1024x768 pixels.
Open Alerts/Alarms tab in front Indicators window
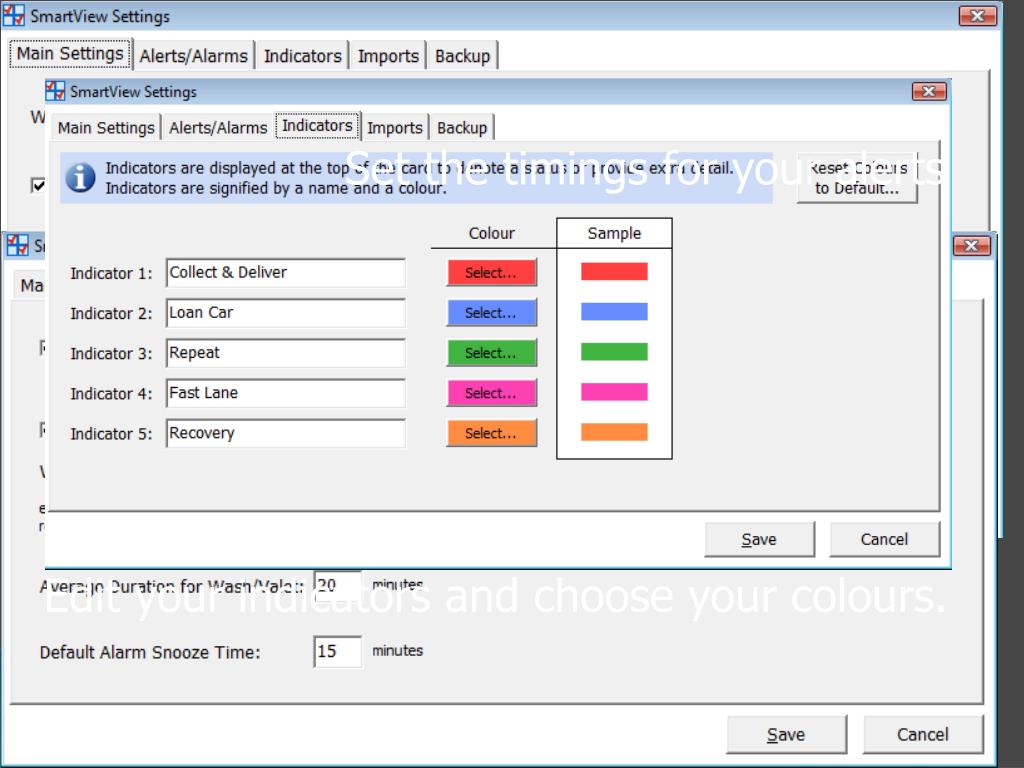(x=218, y=127)
